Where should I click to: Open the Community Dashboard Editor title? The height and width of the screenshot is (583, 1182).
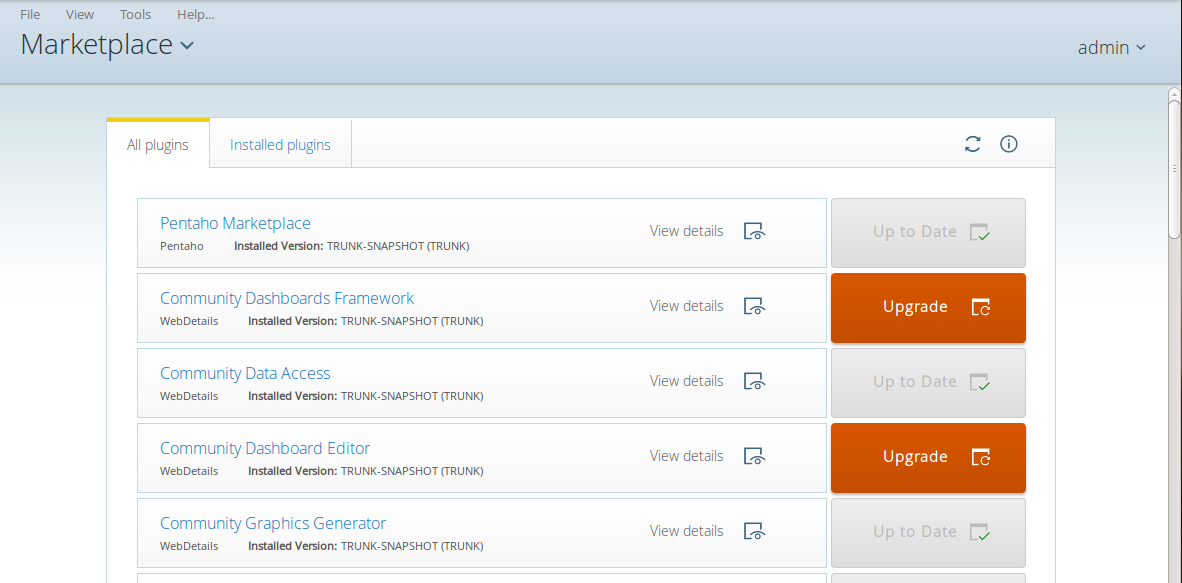(265, 448)
